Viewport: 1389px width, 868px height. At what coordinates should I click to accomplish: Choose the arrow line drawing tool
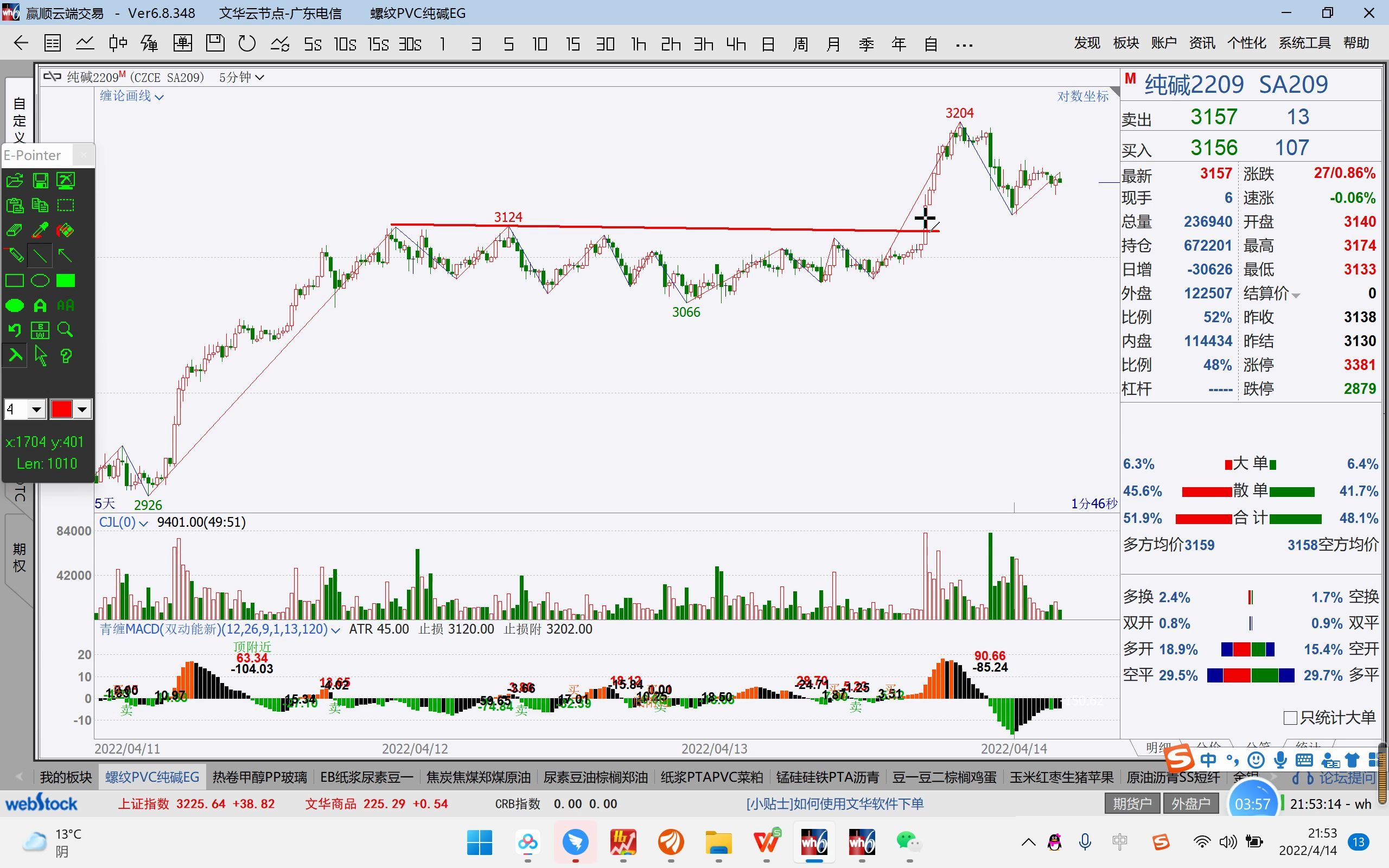click(66, 256)
